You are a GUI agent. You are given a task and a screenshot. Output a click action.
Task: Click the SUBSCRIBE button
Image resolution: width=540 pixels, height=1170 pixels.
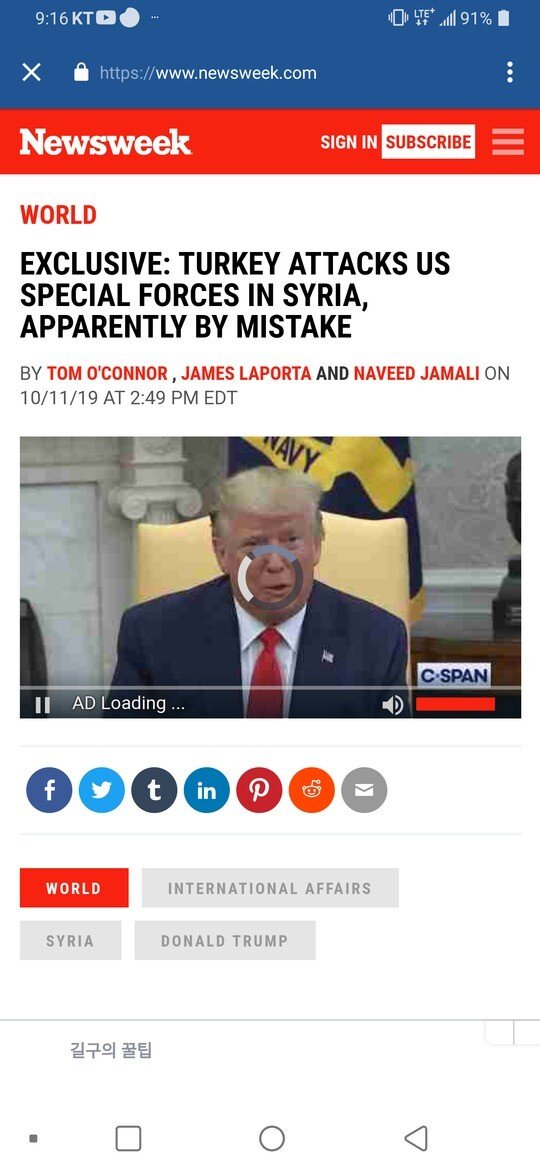click(x=428, y=142)
